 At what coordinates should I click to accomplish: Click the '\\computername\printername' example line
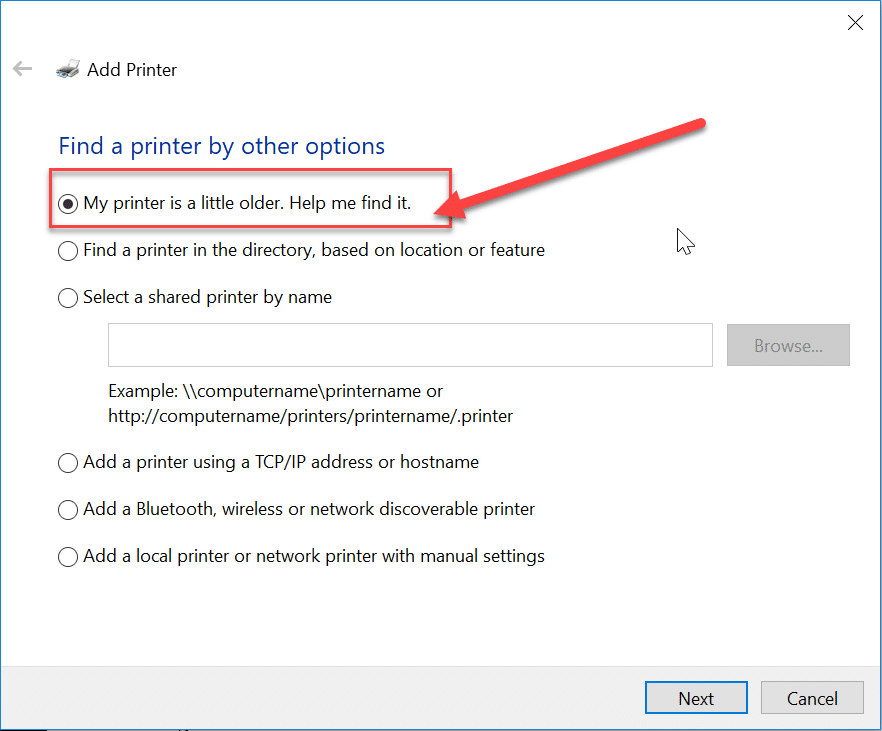(x=276, y=391)
